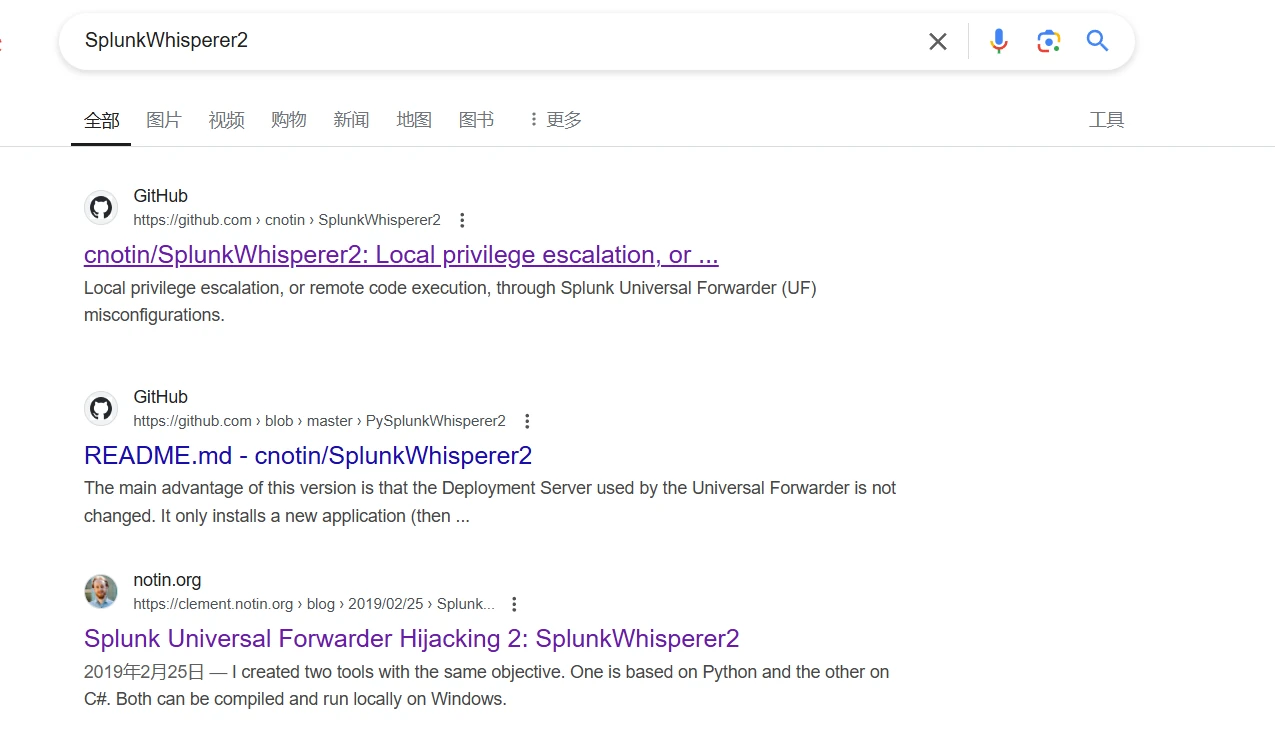This screenshot has width=1275, height=747.
Task: Click the notin.org author avatar thumbnail
Action: pyautogui.click(x=101, y=592)
